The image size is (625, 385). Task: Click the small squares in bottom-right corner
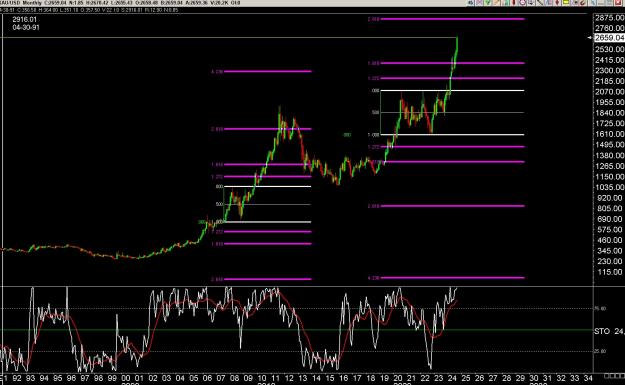coord(614,376)
